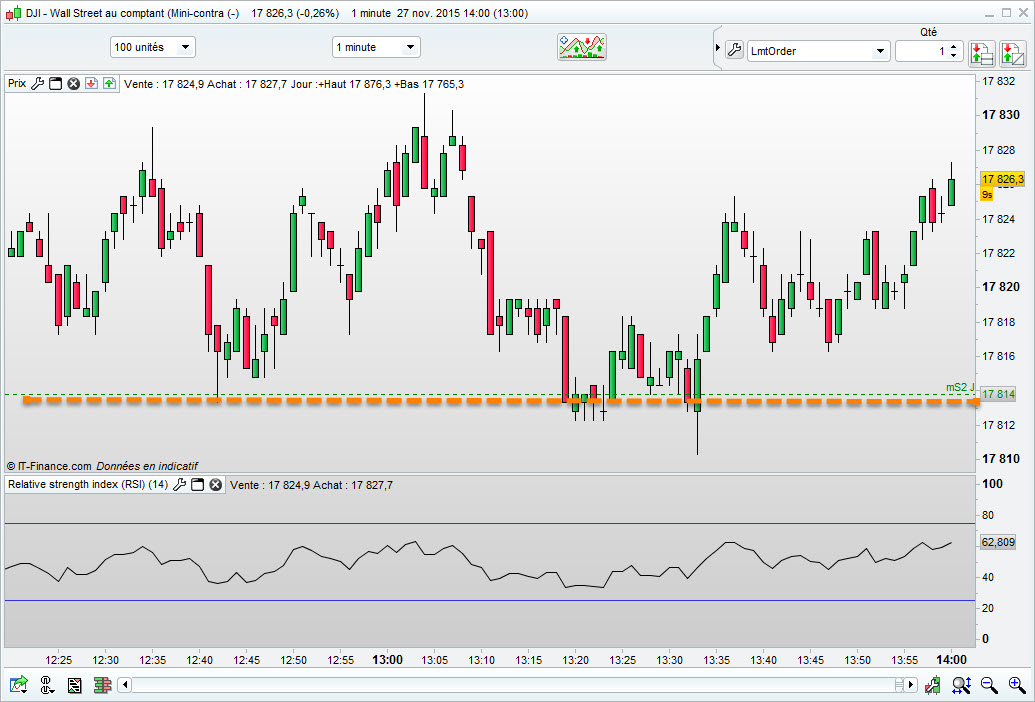Click the horizontal scrollbar thumb handle
Viewport: 1035px width, 702px height.
[x=898, y=685]
